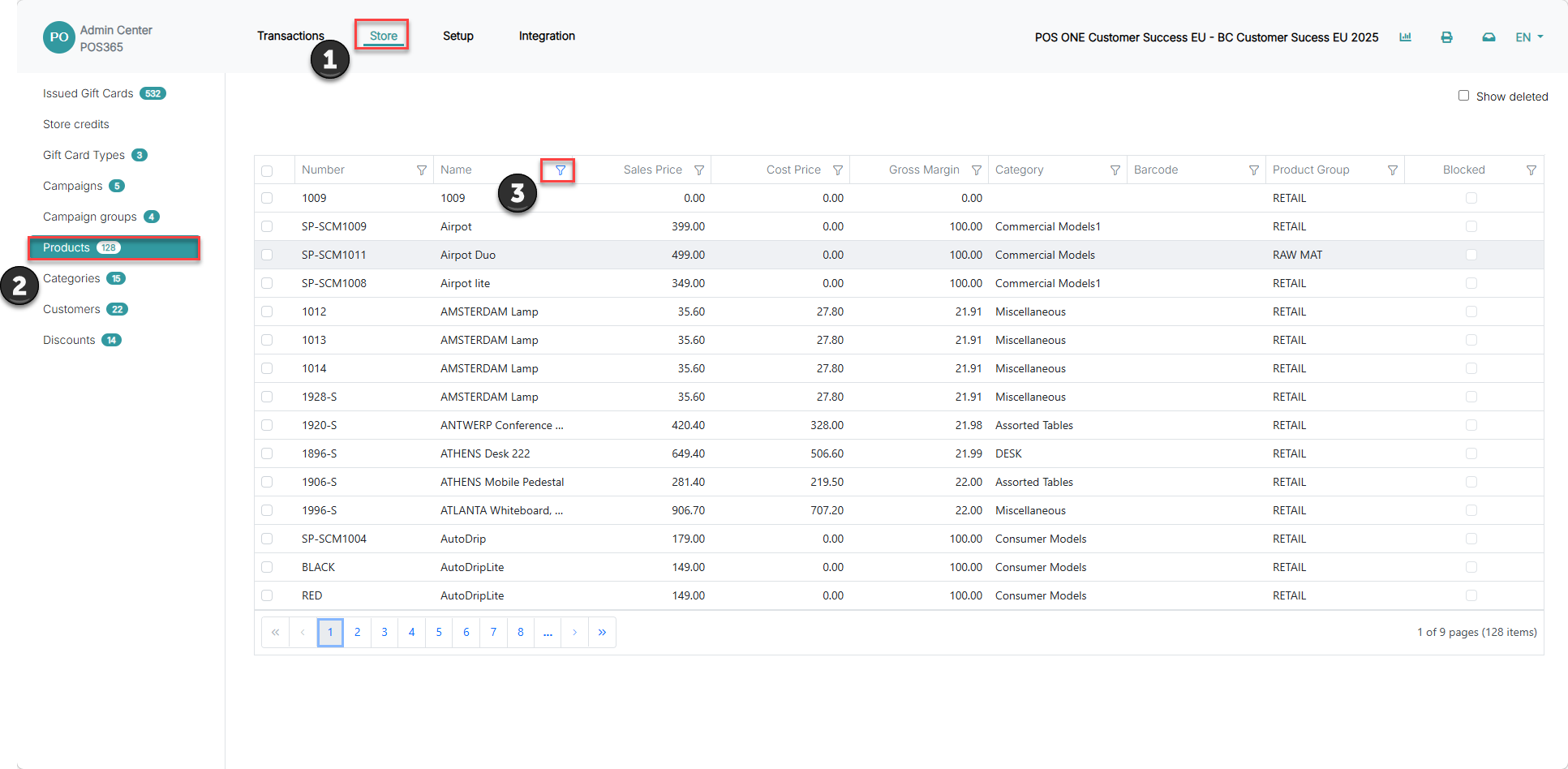
Task: Tick the select-all checkbox in table header
Action: [267, 170]
